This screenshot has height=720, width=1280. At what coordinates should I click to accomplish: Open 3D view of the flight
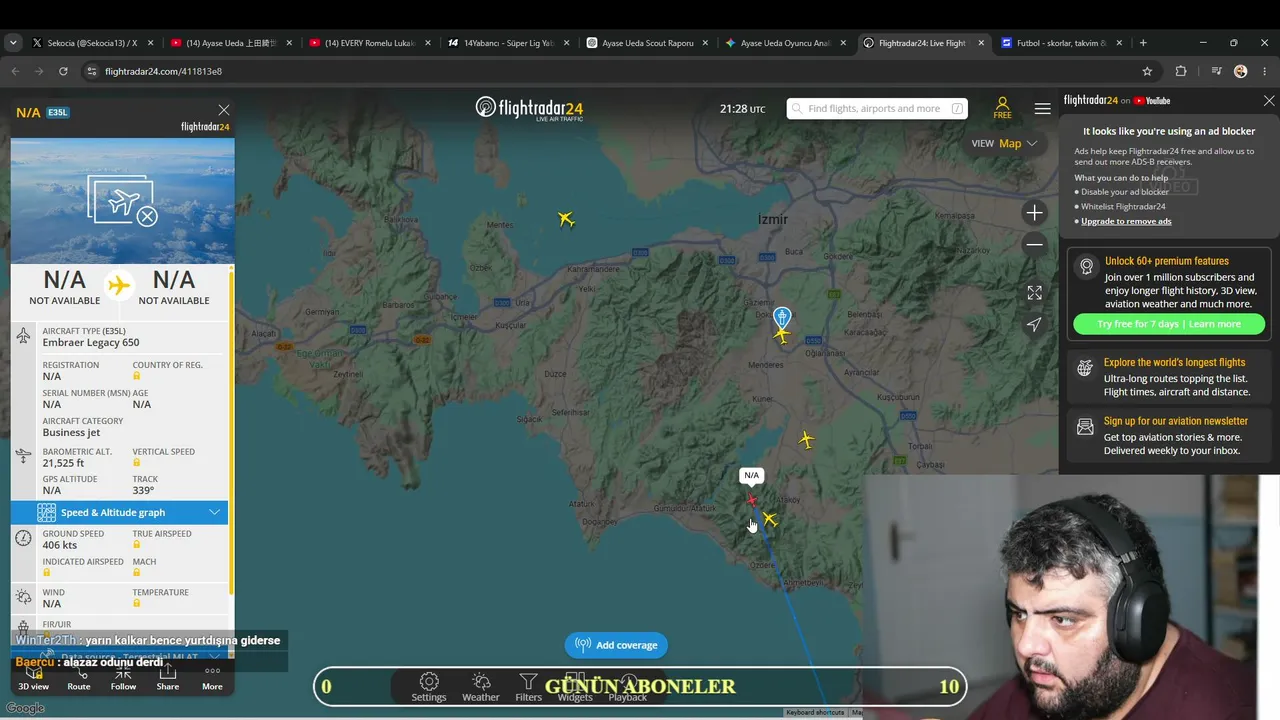pyautogui.click(x=33, y=678)
